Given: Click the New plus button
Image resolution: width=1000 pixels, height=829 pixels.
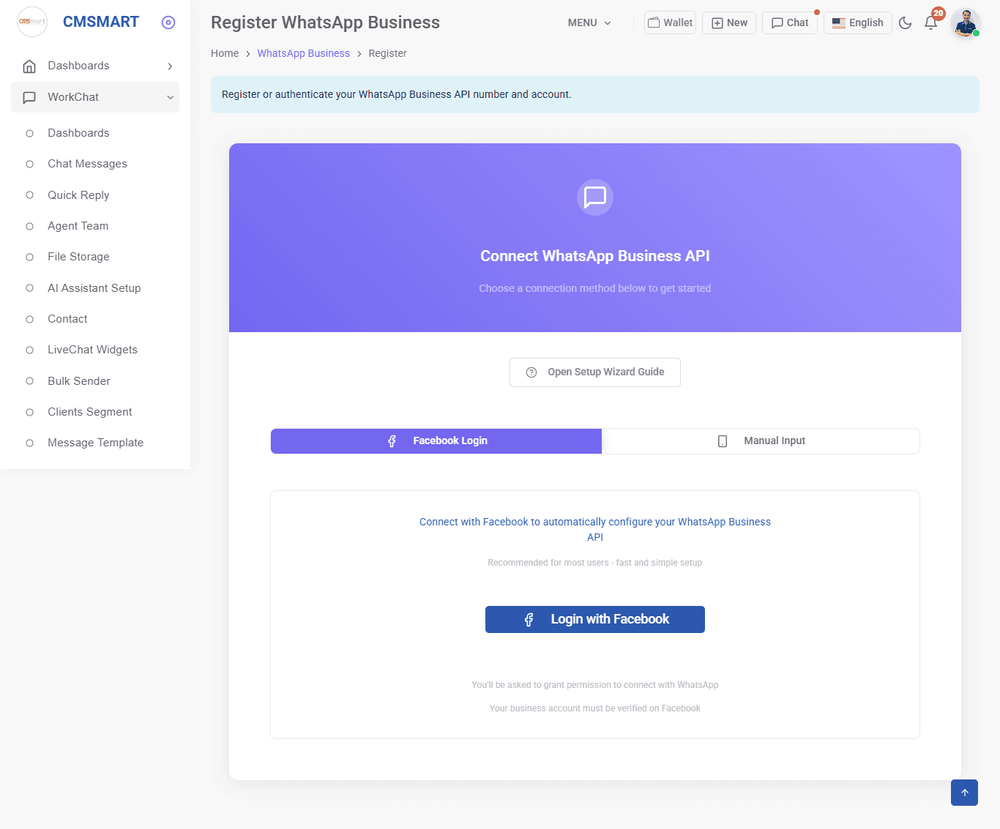Looking at the screenshot, I should (x=729, y=23).
